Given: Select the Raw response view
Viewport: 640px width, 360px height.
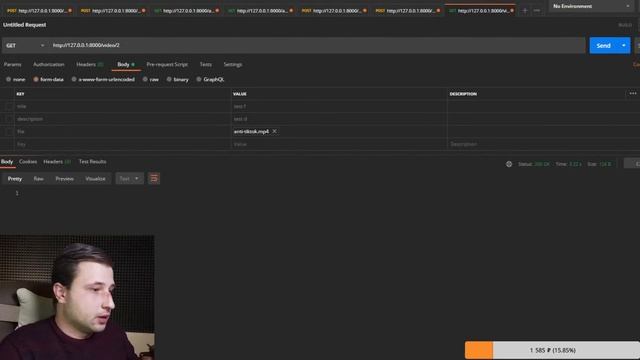Looking at the screenshot, I should pyautogui.click(x=38, y=179).
